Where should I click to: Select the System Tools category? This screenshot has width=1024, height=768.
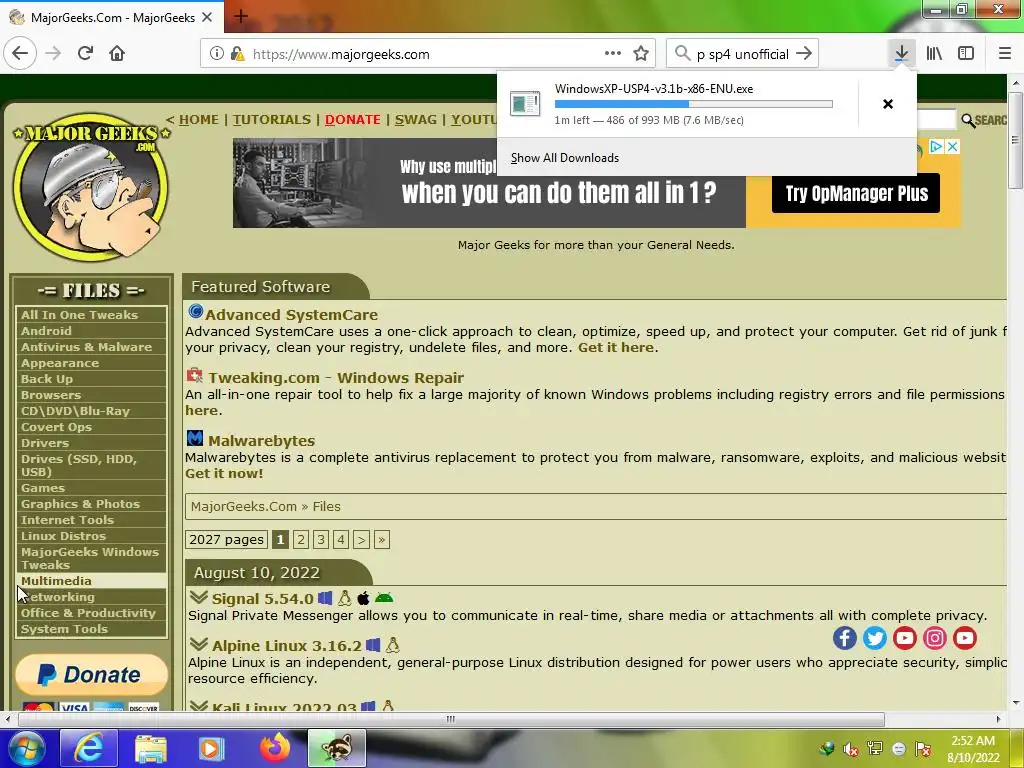tap(91, 629)
